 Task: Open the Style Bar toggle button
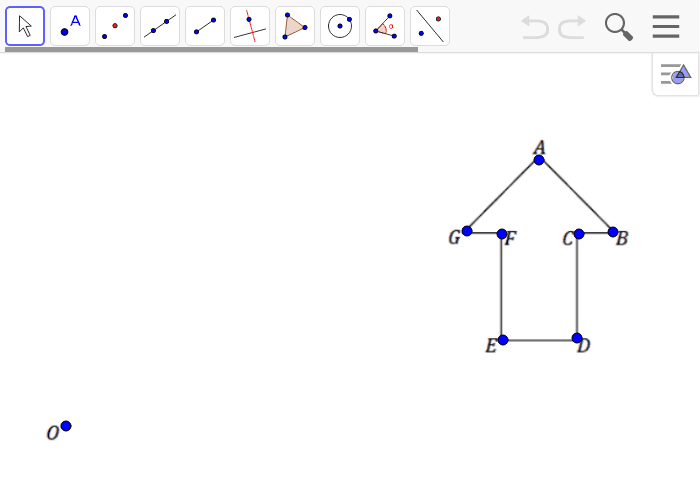[675, 74]
